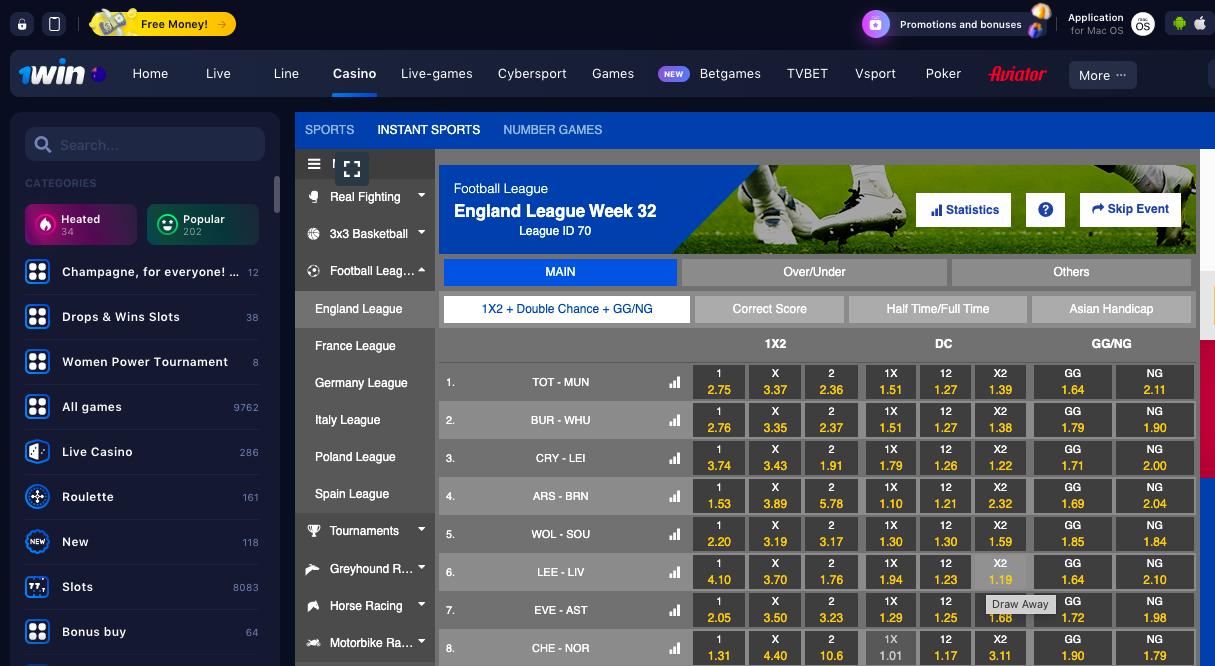
Task: Select the Heated category
Action: [80, 225]
